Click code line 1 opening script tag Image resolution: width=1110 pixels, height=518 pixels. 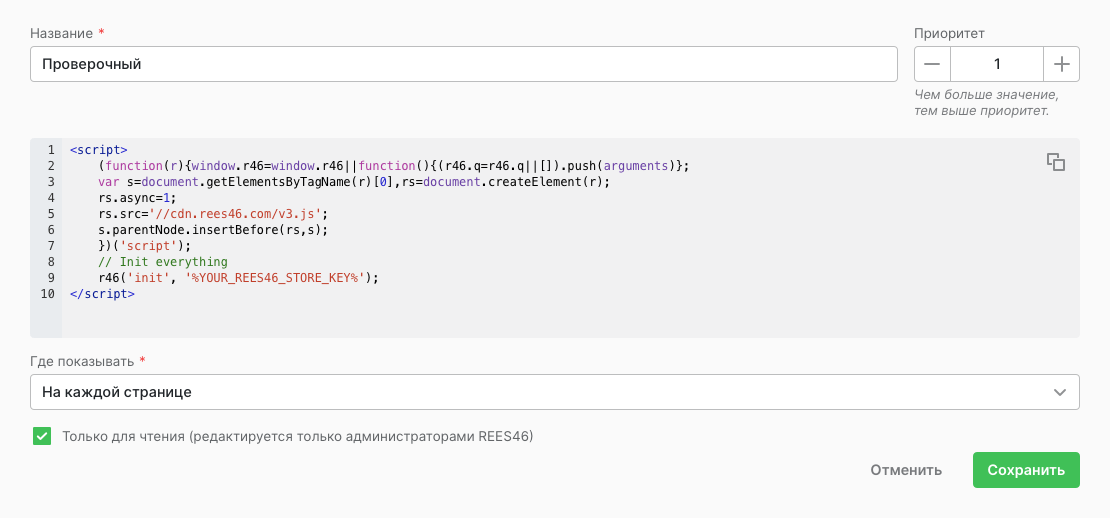[98, 149]
